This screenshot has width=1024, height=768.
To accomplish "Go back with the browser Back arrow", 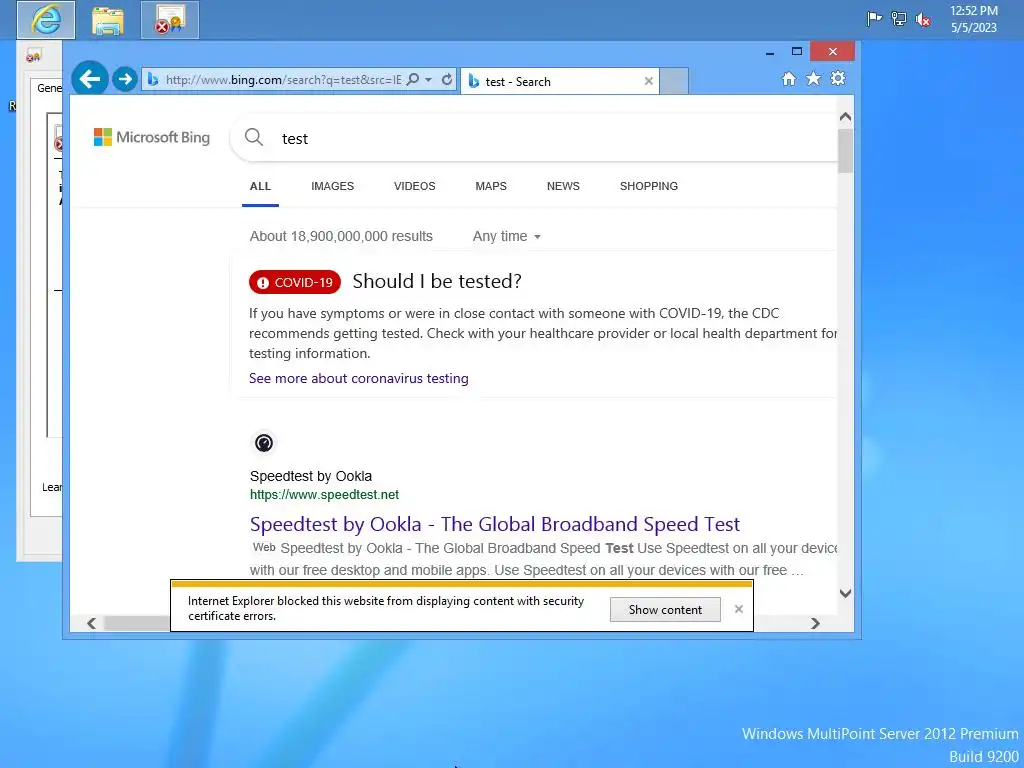I will tap(89, 79).
